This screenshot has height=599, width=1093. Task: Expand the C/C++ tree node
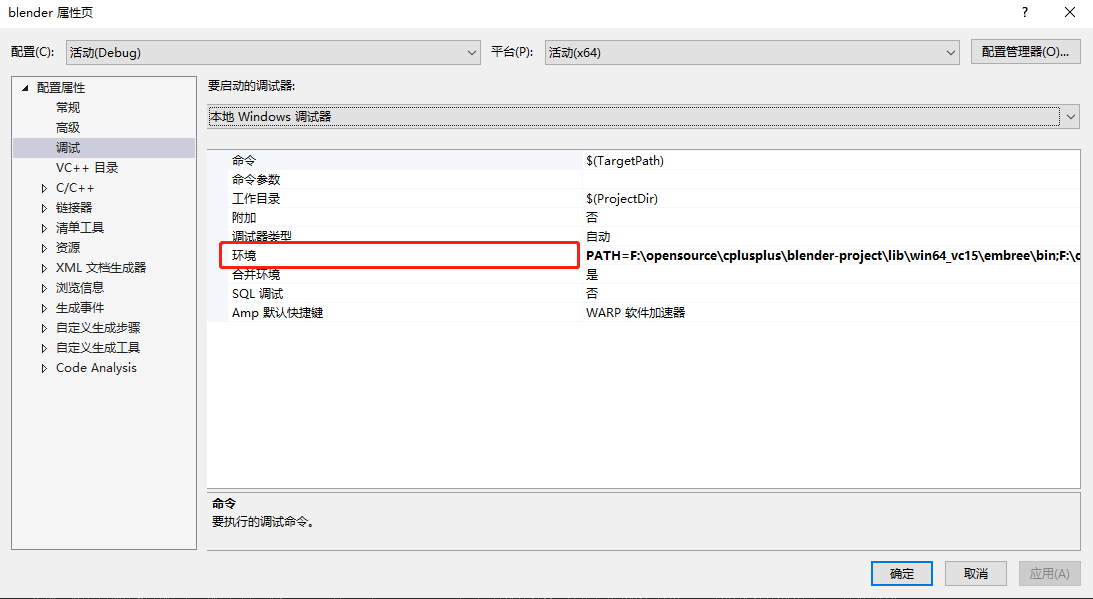45,188
